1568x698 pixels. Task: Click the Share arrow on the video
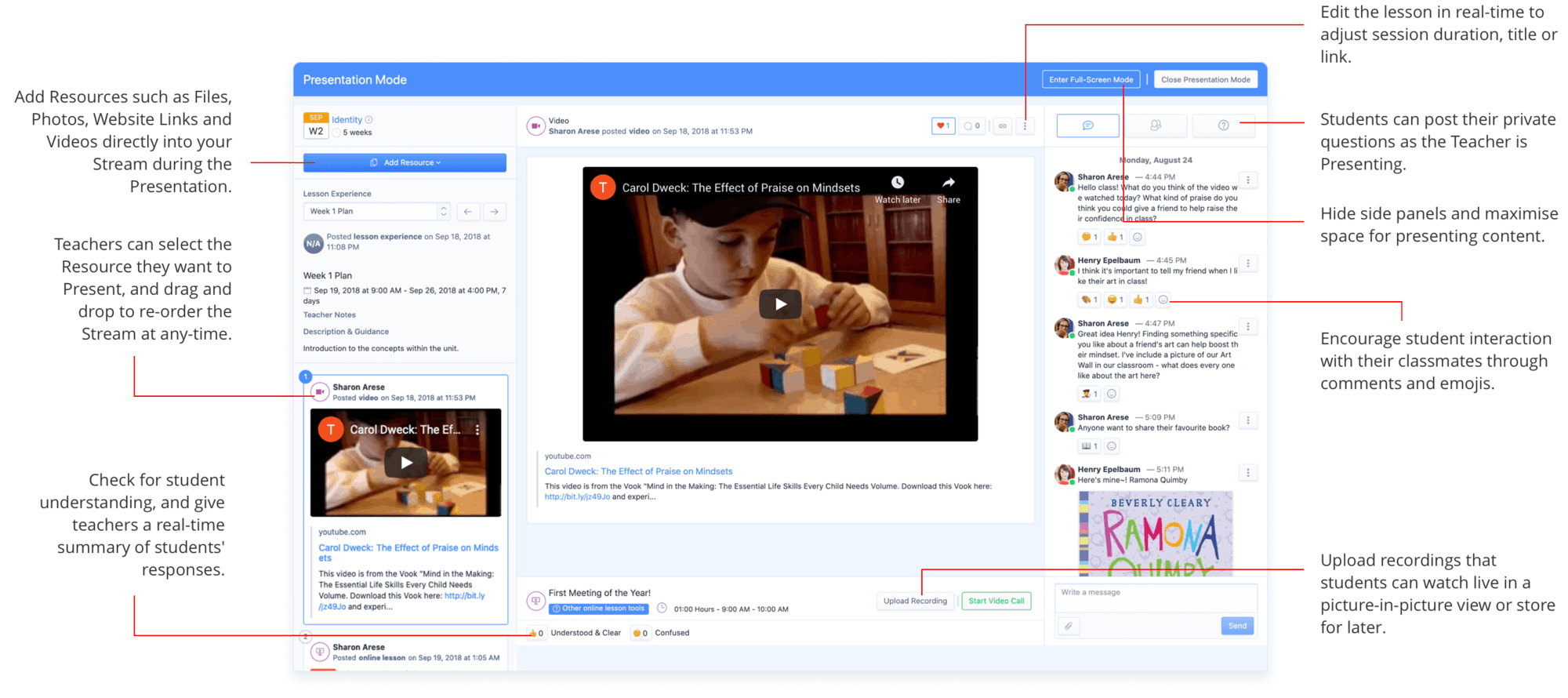coord(948,189)
